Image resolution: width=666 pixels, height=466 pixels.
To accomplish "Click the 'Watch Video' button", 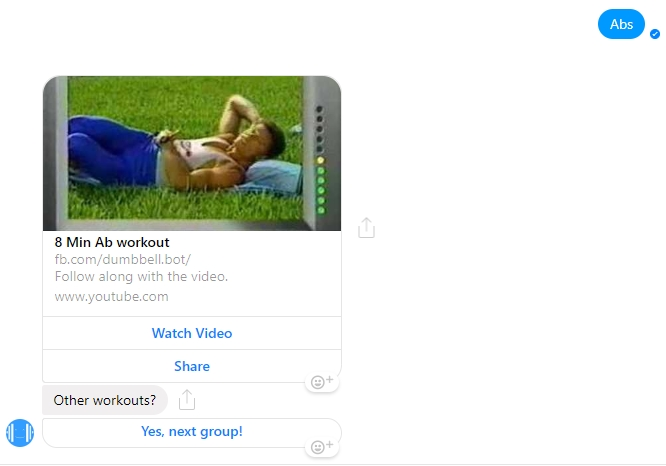I will point(192,333).
